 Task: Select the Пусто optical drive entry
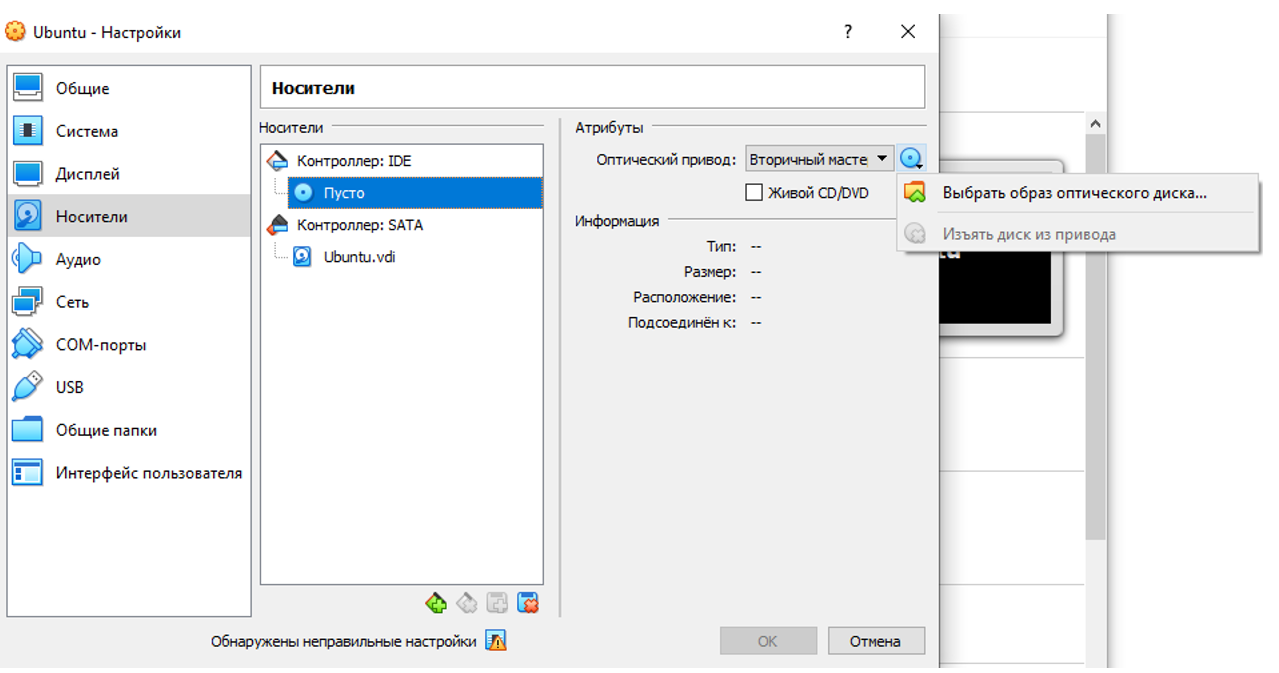415,192
